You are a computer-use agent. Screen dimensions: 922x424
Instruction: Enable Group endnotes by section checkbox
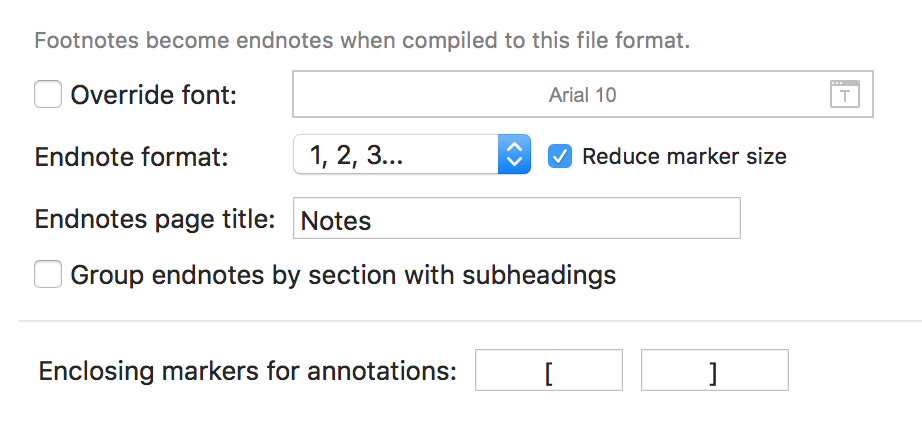[48, 274]
